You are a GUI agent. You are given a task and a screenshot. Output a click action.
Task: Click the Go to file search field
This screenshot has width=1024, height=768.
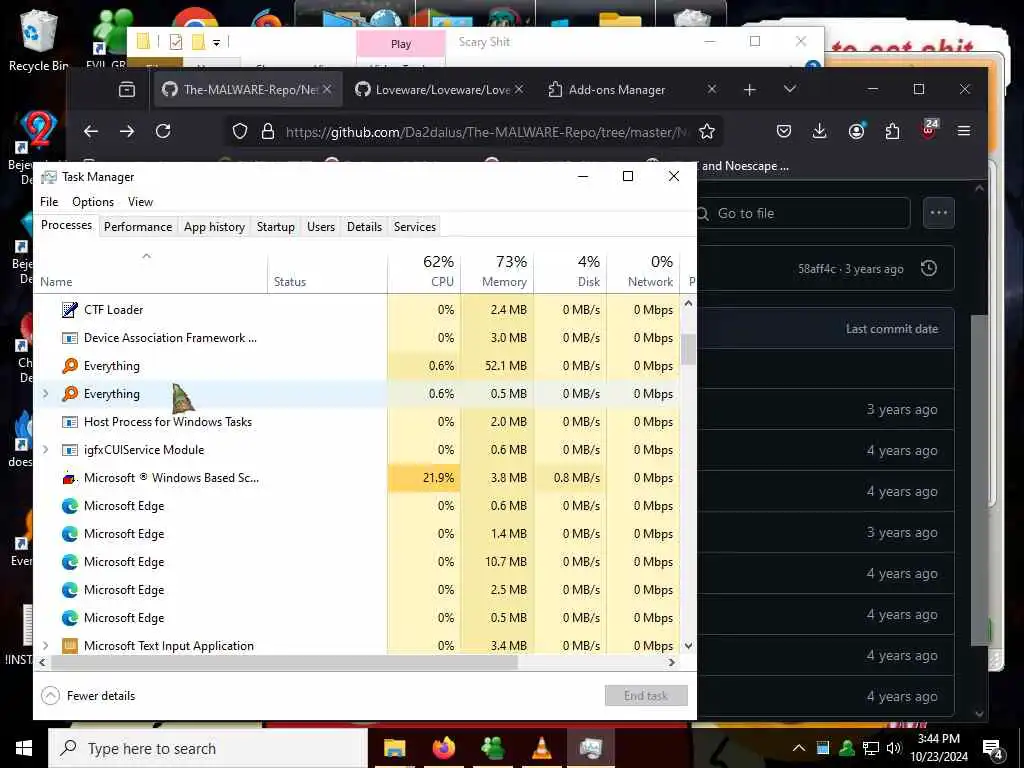[x=803, y=214]
